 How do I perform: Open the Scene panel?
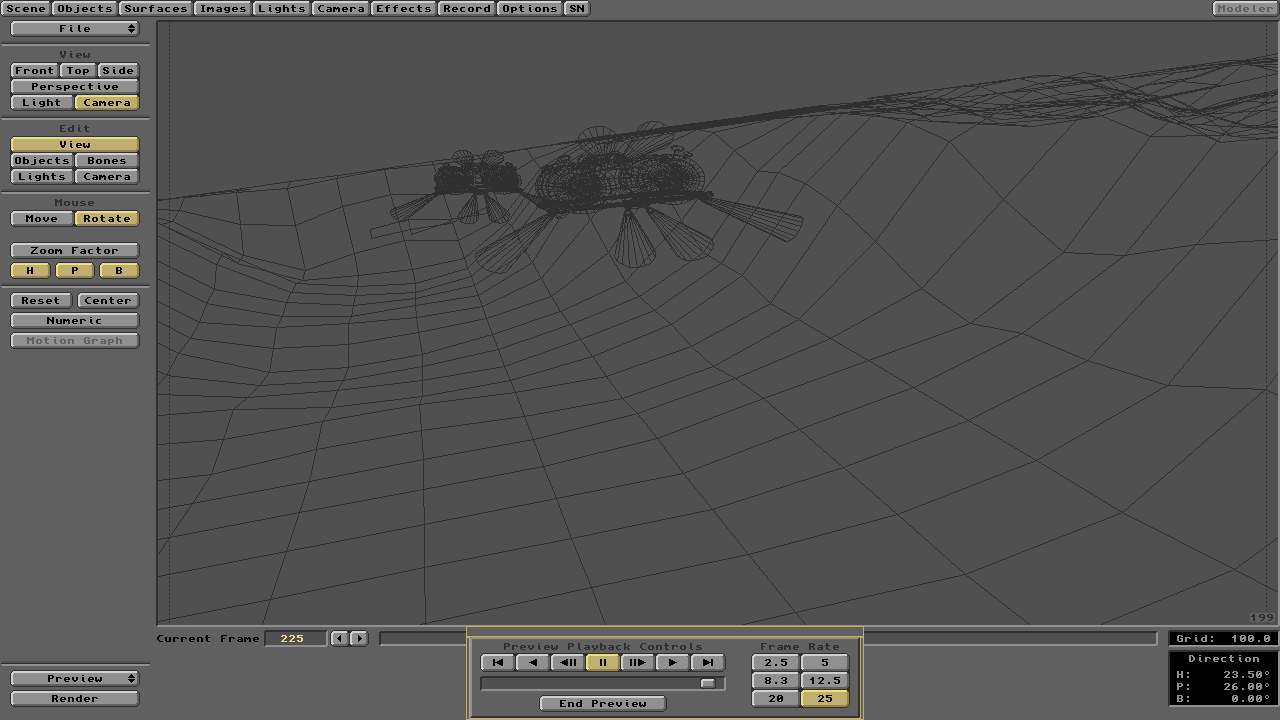[26, 8]
